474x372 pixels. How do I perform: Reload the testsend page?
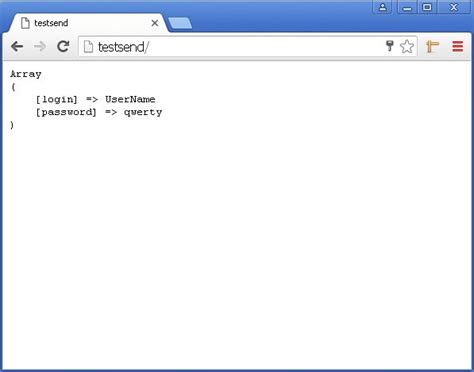63,46
